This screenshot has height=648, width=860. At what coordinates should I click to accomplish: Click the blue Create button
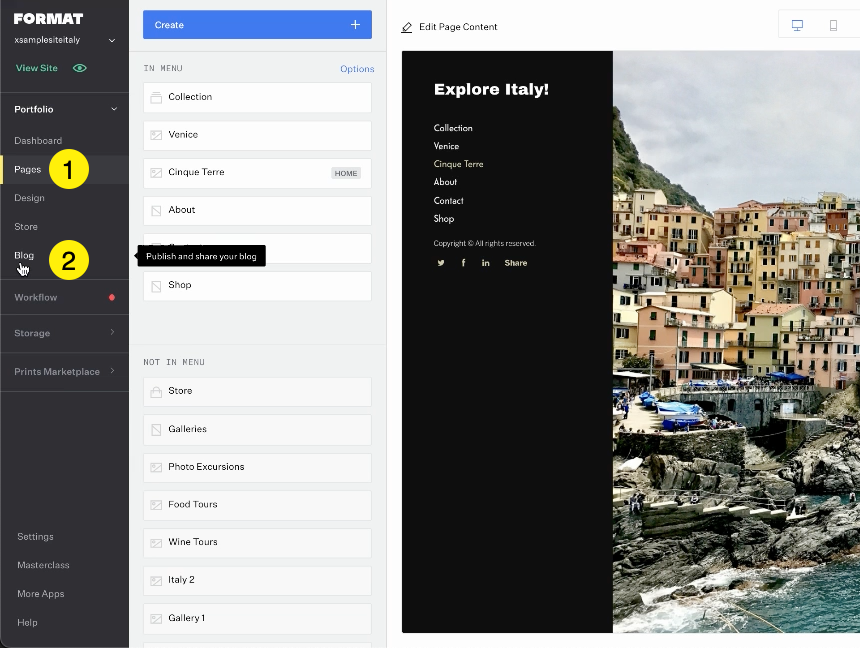(257, 25)
